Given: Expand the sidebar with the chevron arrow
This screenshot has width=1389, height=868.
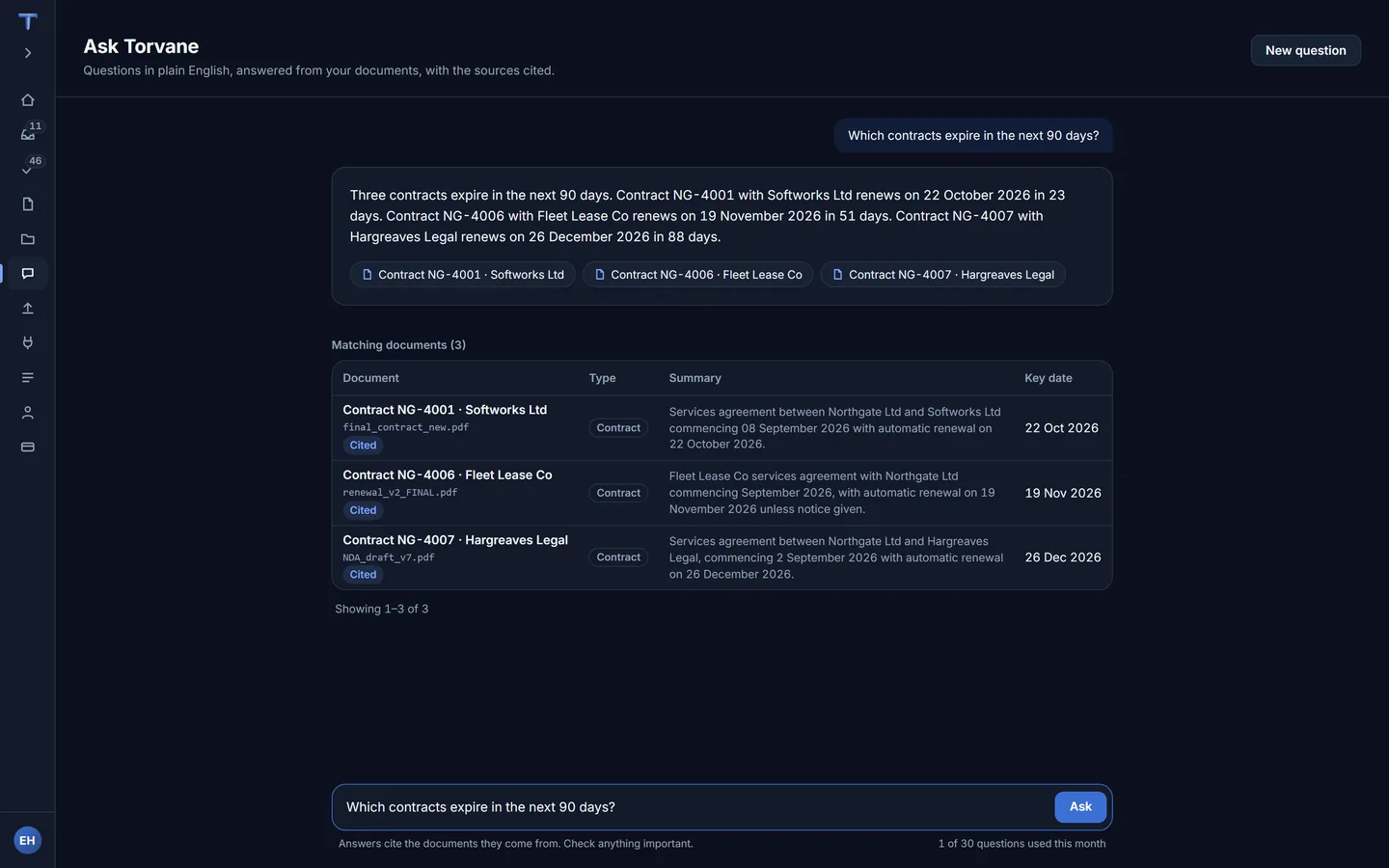Looking at the screenshot, I should pyautogui.click(x=28, y=53).
